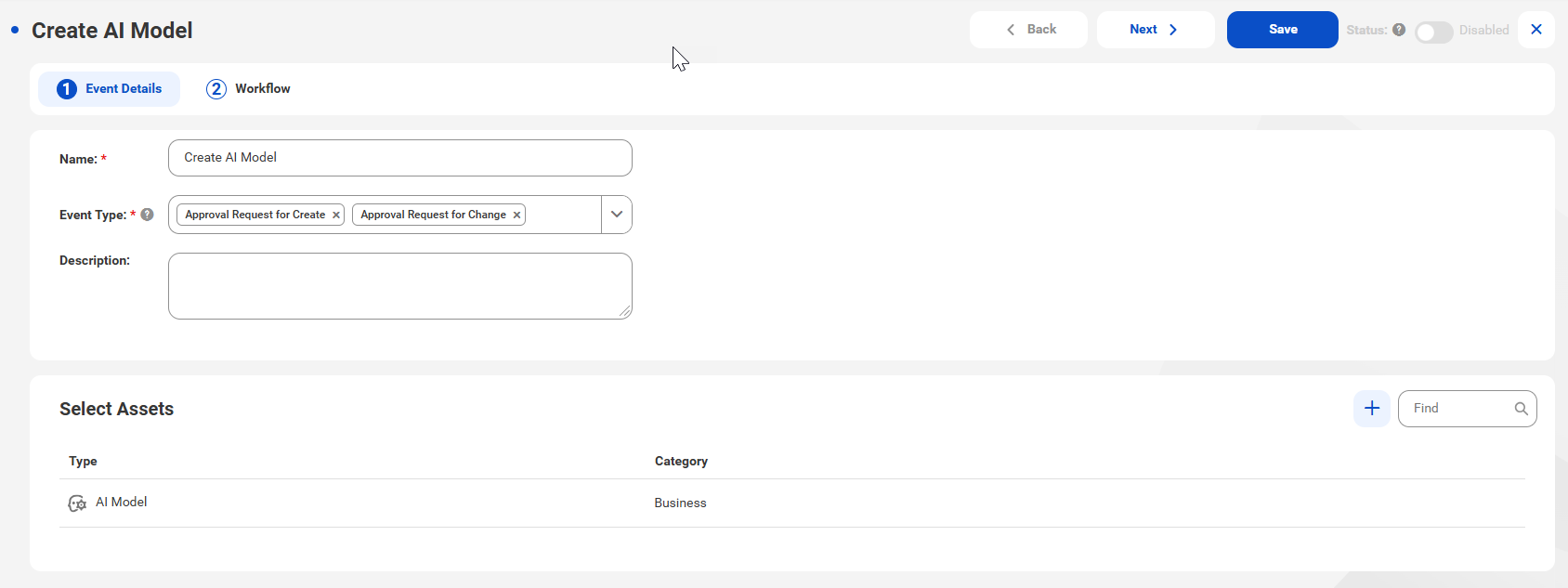This screenshot has width=1568, height=588.
Task: Click the Business category cell
Action: tap(680, 503)
